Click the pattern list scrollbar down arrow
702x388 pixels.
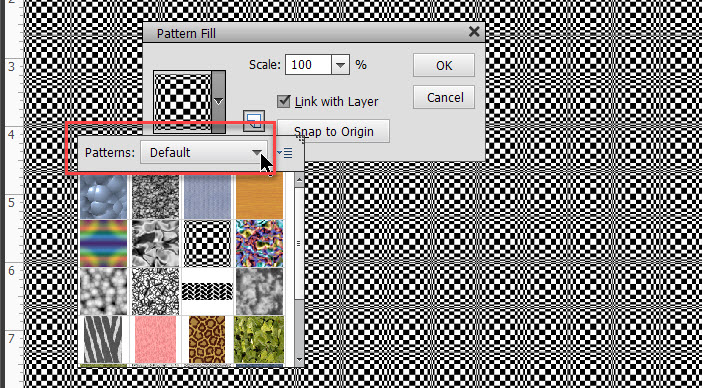[x=299, y=359]
